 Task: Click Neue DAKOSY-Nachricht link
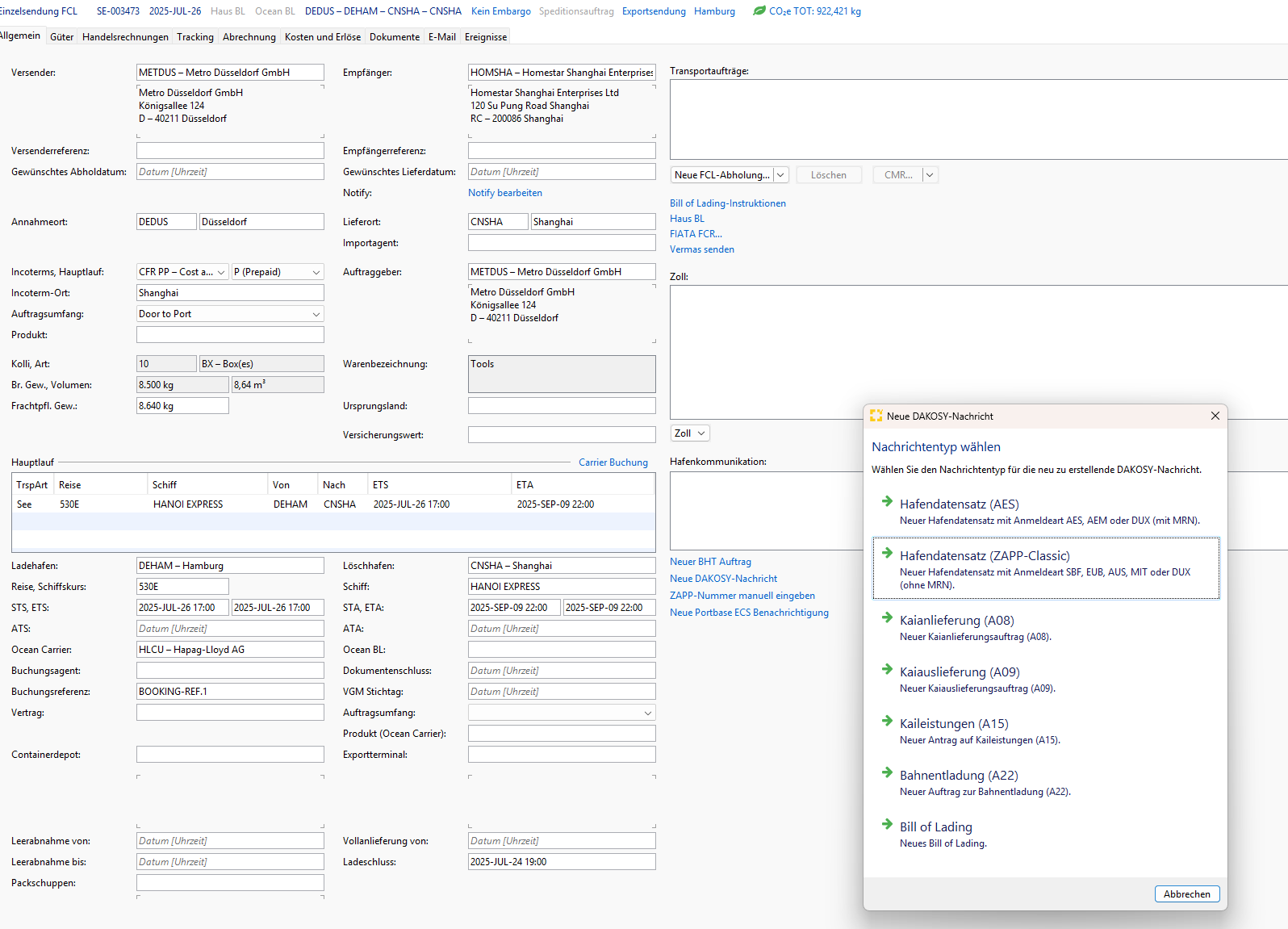point(724,579)
